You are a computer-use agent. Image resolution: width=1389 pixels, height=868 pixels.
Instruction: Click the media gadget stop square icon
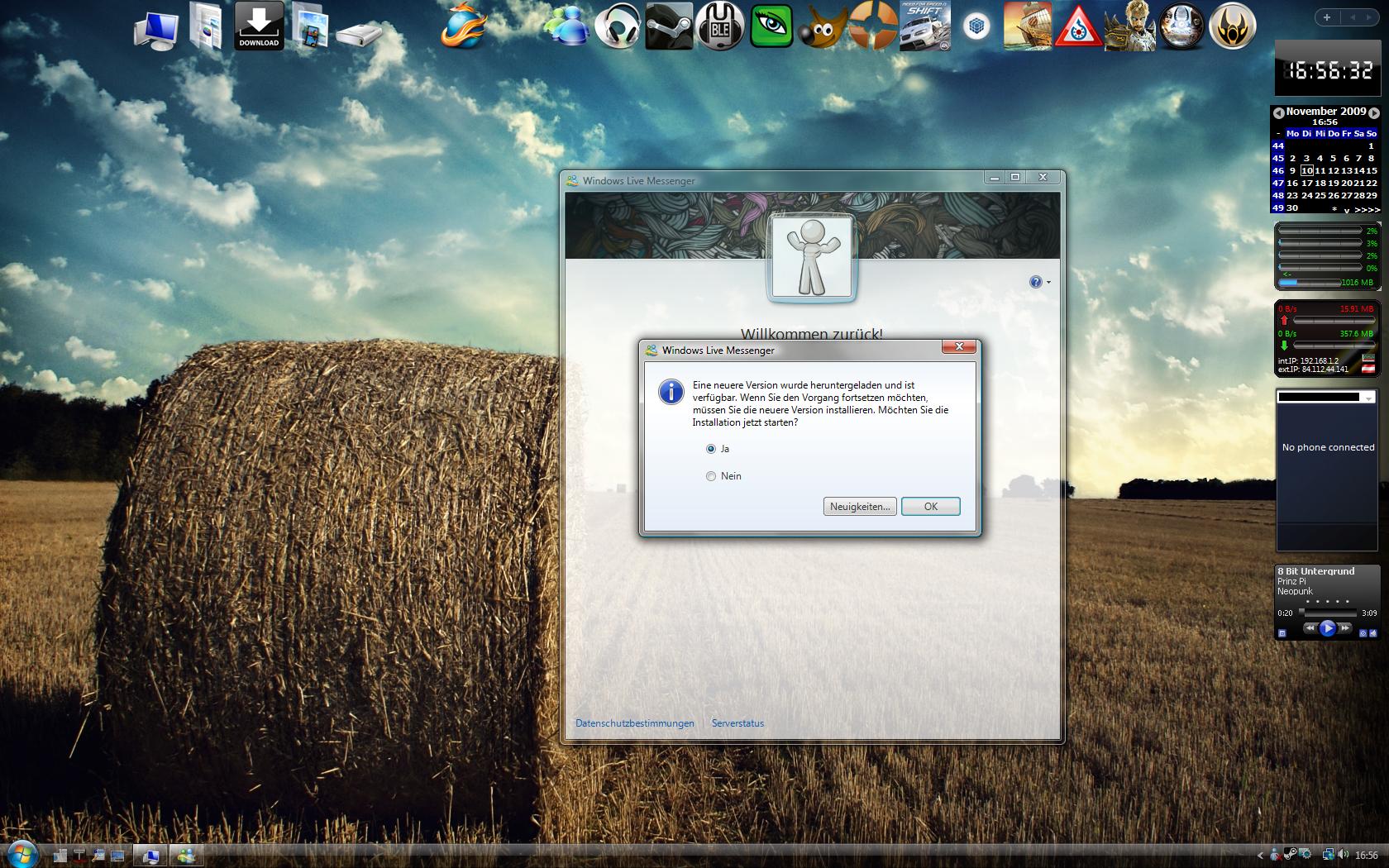1282,633
